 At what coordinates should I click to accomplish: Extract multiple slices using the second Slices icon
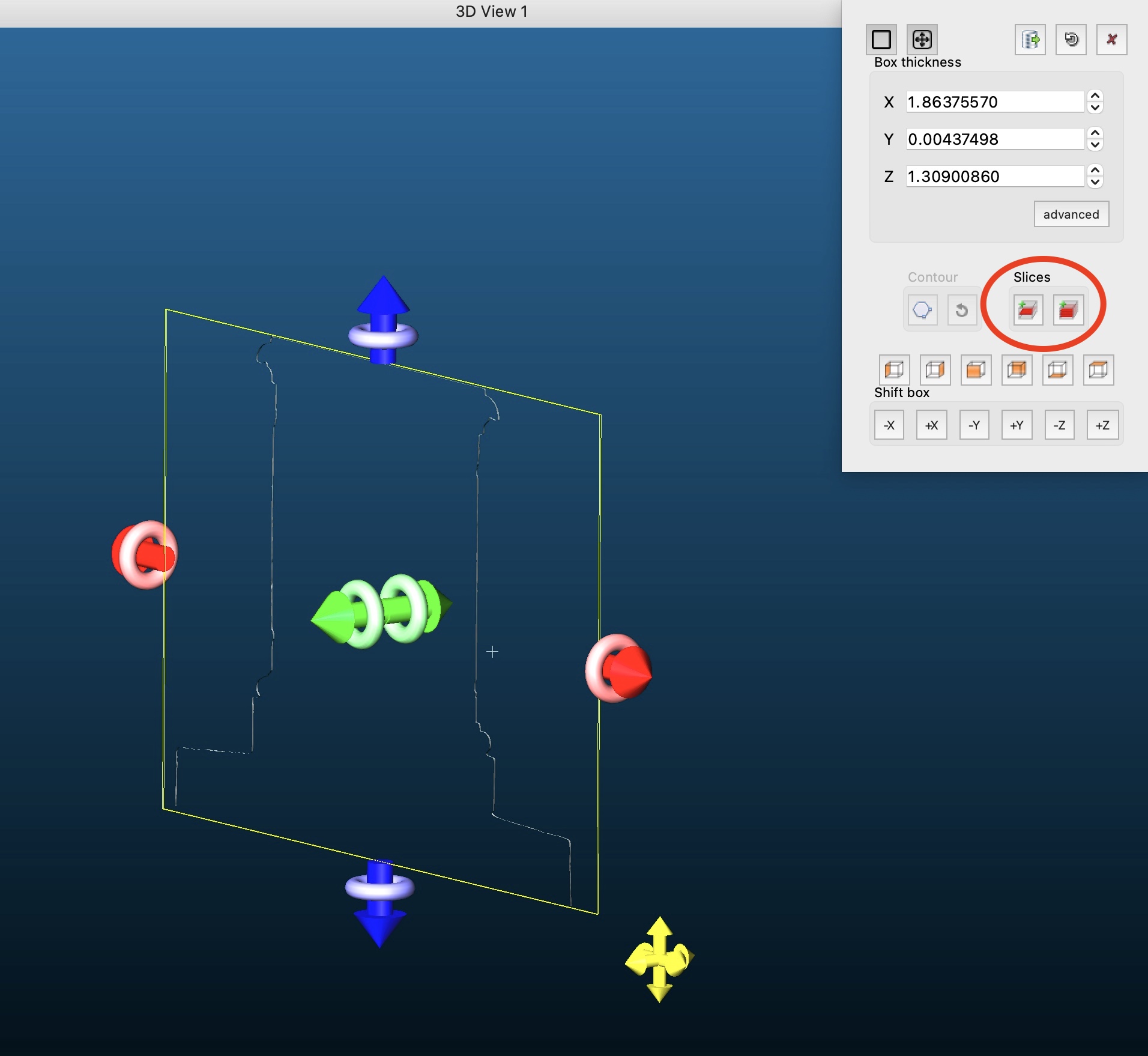1068,310
